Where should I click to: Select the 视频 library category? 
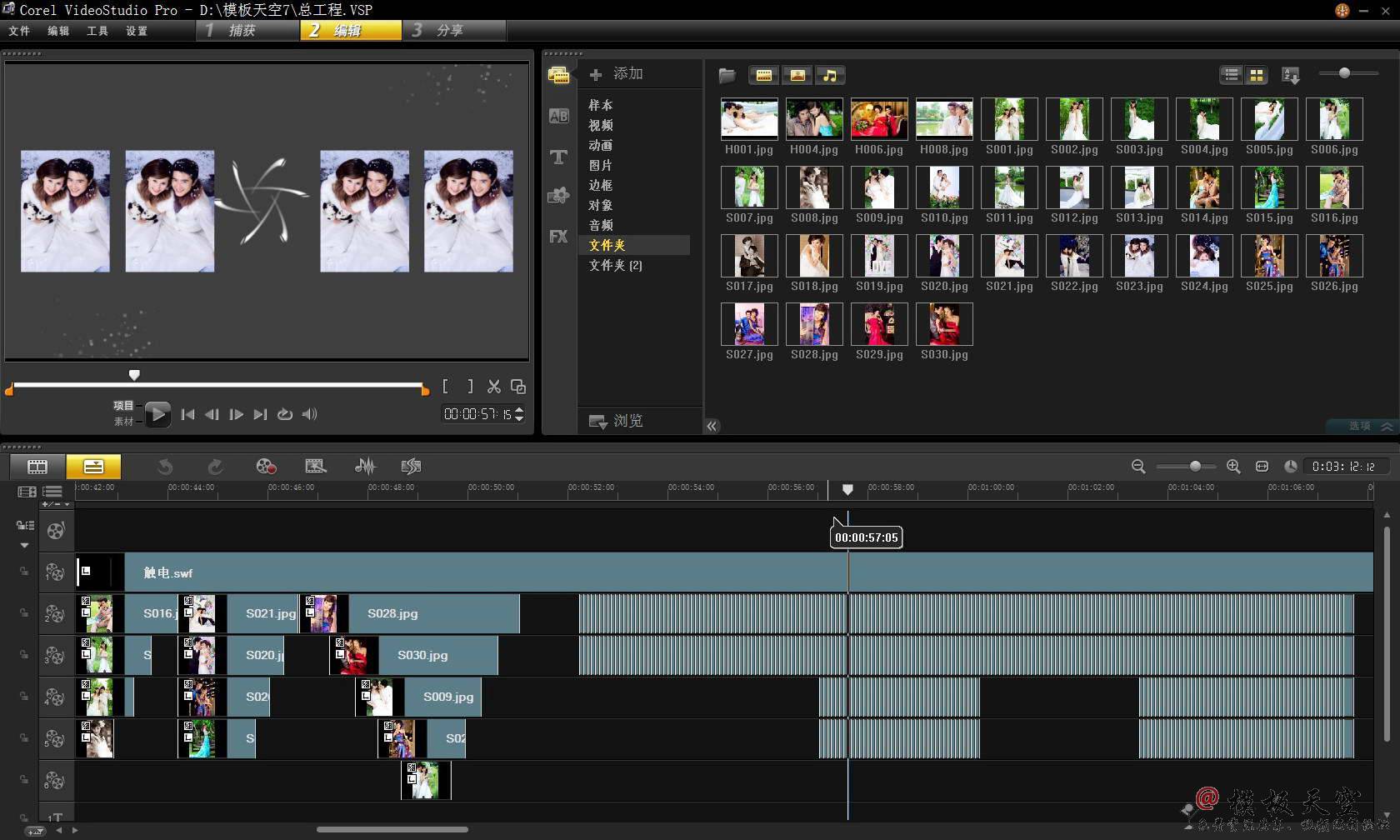601,125
